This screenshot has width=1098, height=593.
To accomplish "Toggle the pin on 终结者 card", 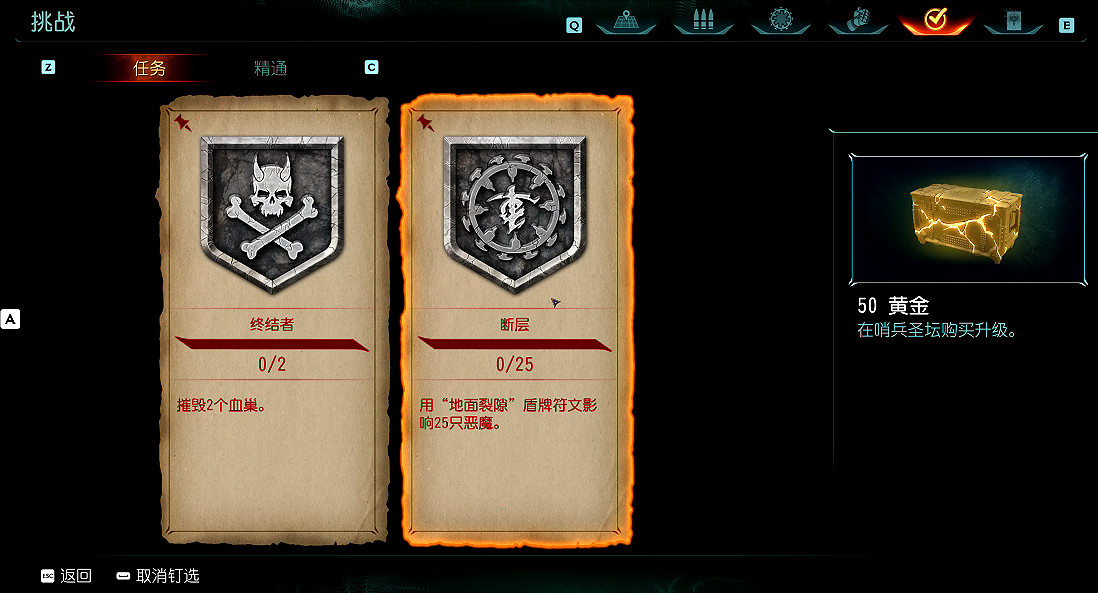I will 183,123.
